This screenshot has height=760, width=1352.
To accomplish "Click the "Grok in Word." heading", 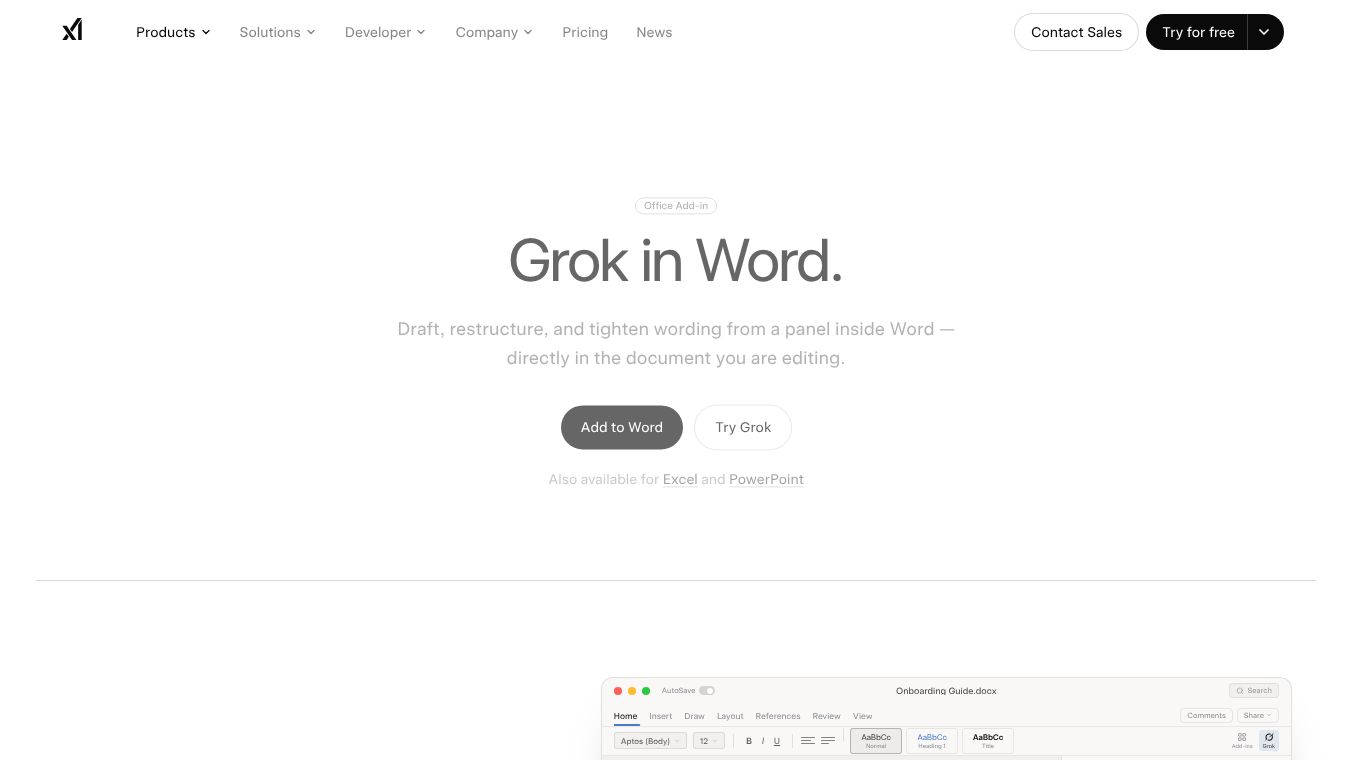I will 676,261.
